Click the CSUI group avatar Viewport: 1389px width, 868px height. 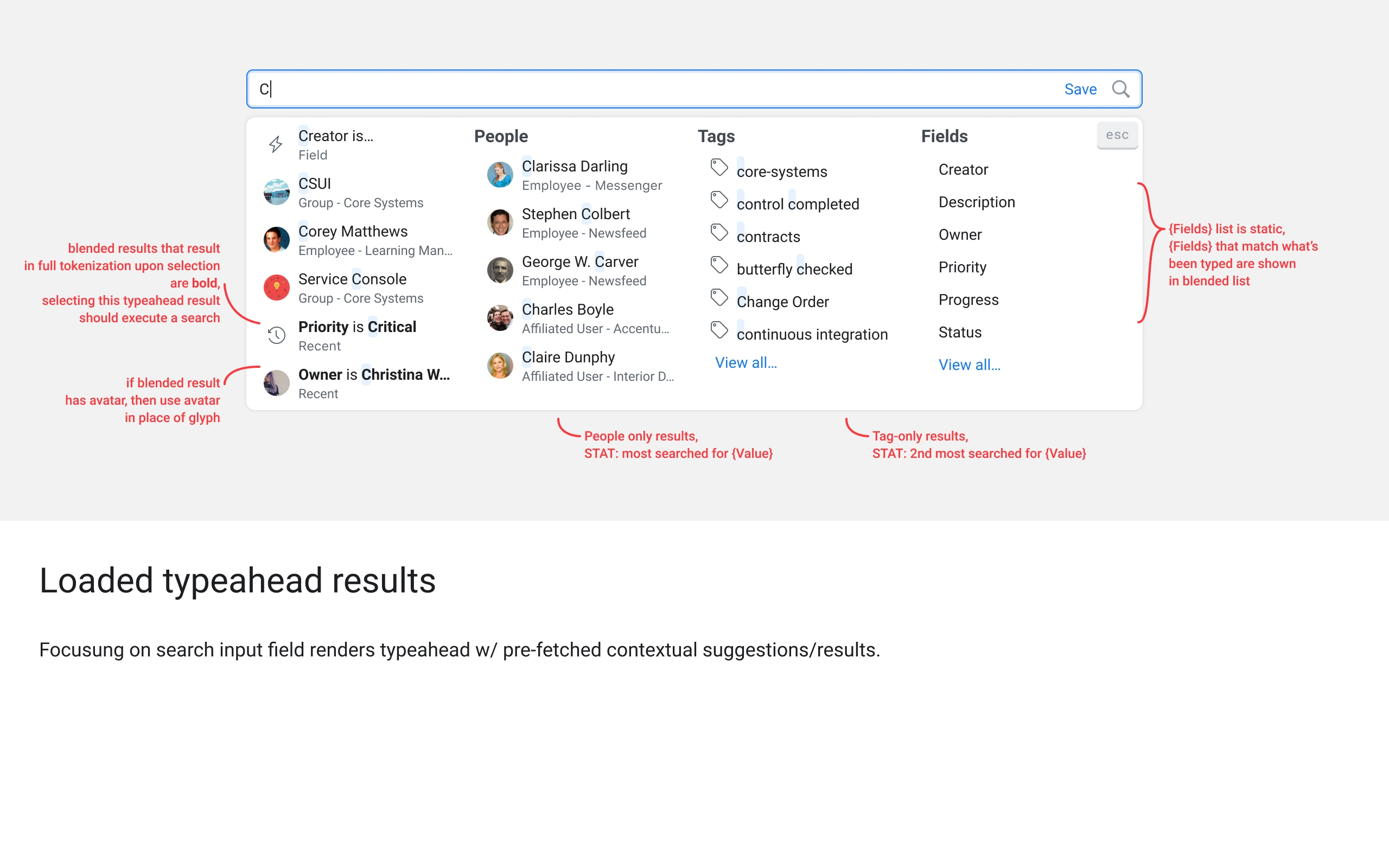click(276, 192)
